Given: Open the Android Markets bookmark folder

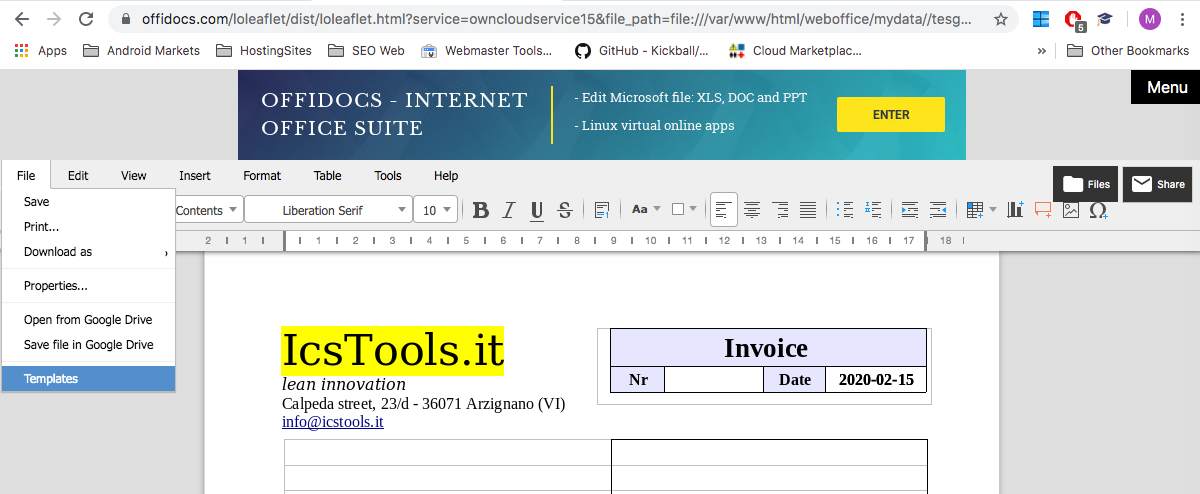Looking at the screenshot, I should pyautogui.click(x=141, y=50).
